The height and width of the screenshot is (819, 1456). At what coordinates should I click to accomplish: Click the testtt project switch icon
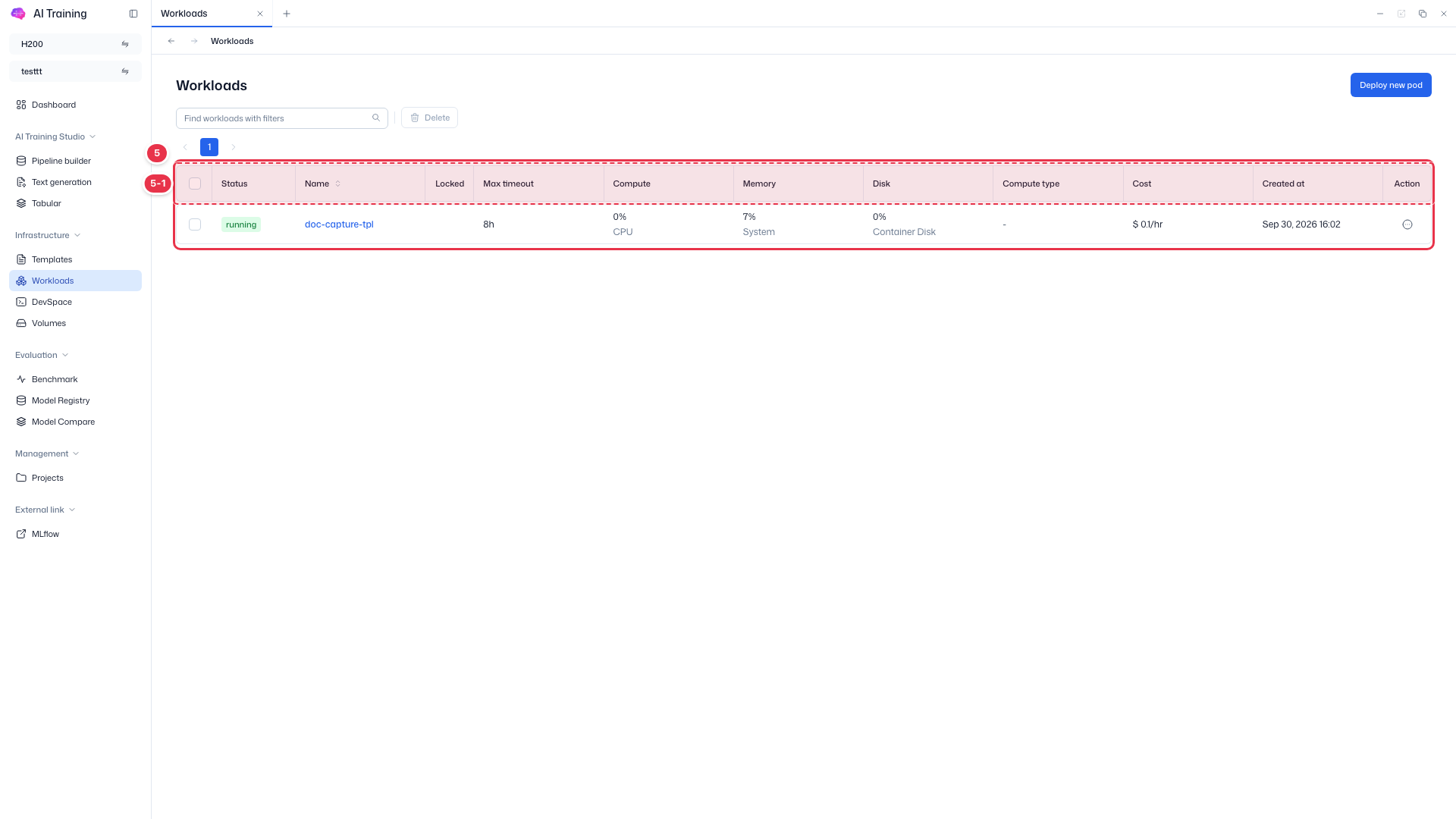[125, 71]
